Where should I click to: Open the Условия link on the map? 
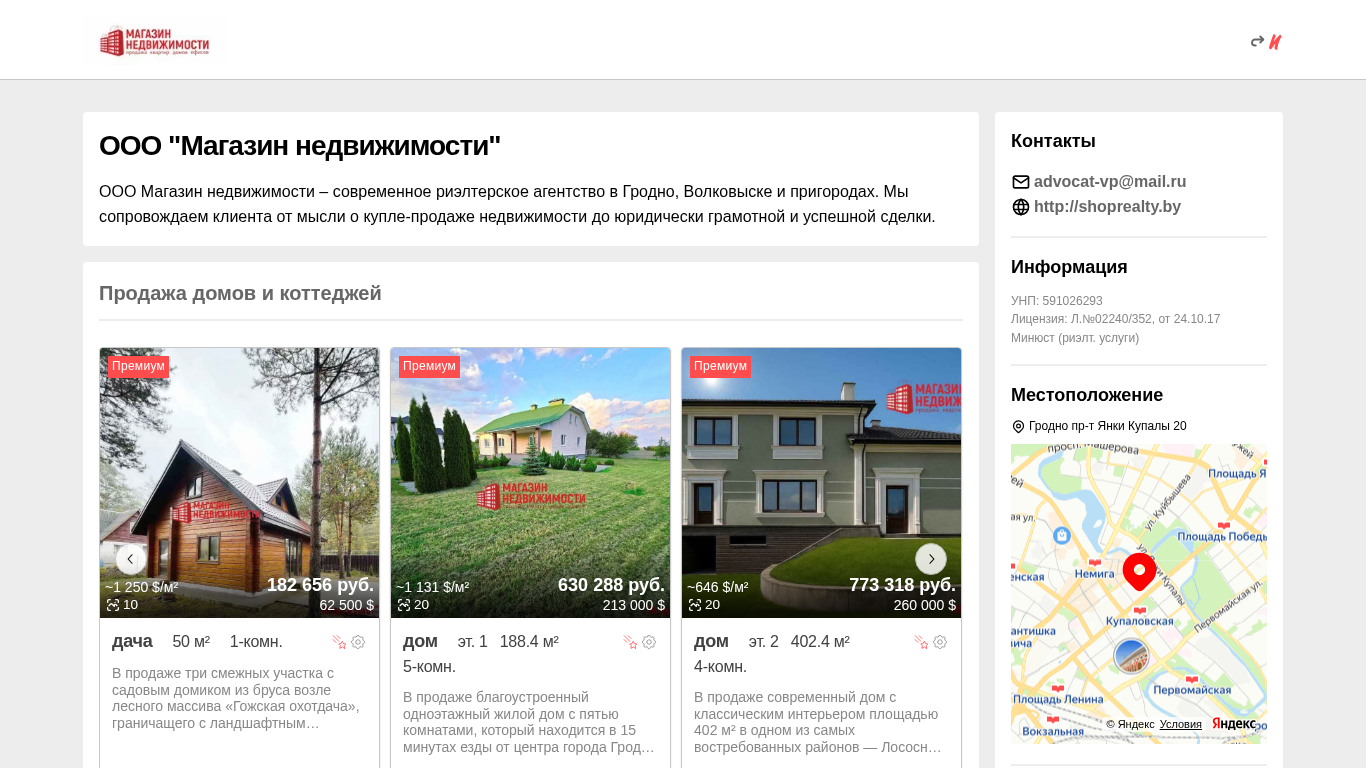coord(1181,724)
